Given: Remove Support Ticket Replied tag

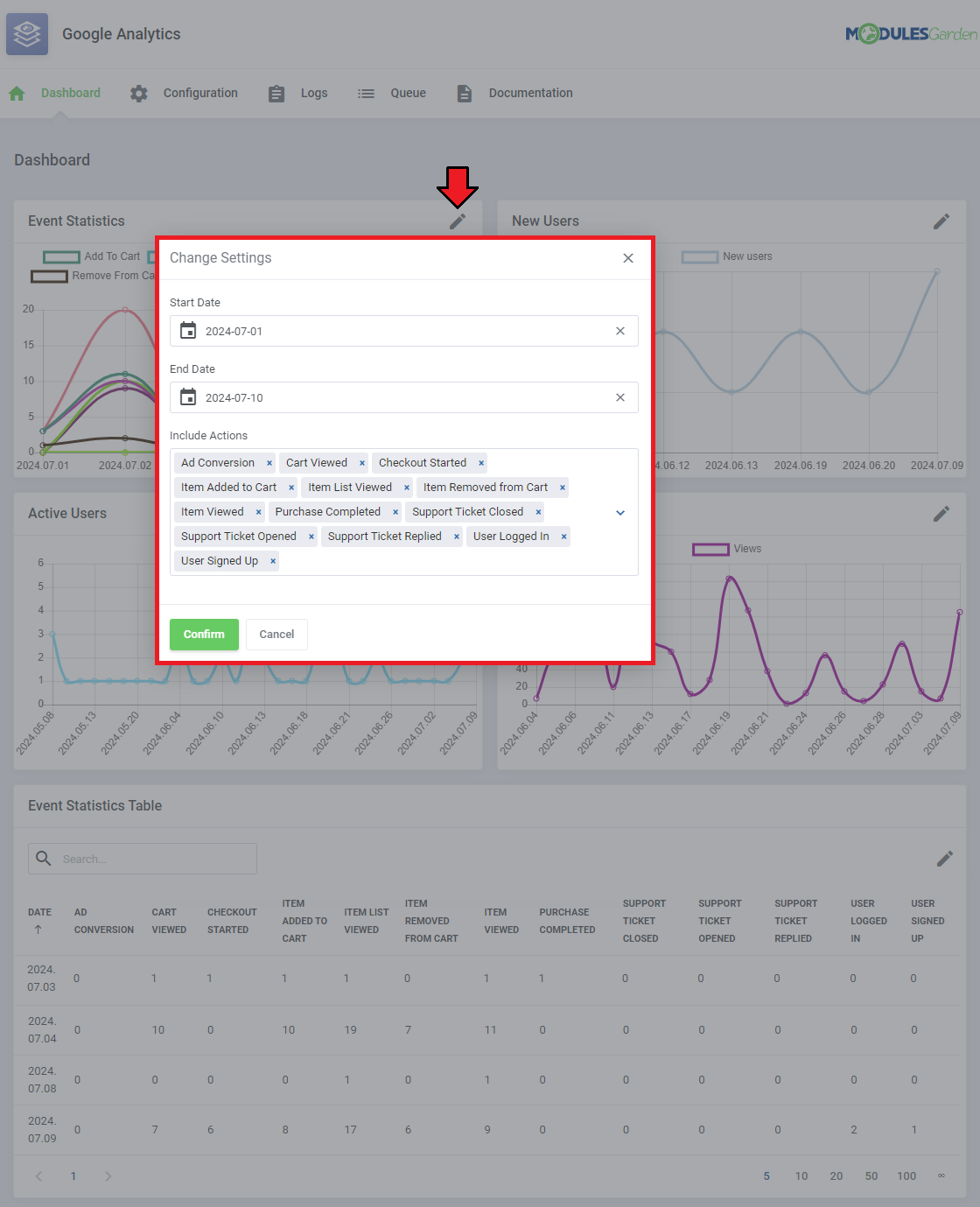Looking at the screenshot, I should [x=457, y=537].
